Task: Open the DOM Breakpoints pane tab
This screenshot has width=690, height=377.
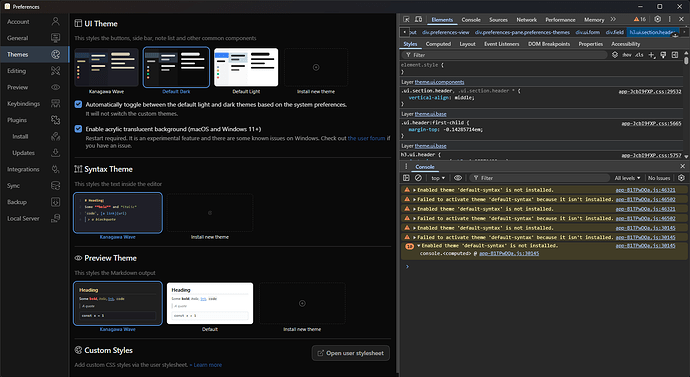Action: 549,44
